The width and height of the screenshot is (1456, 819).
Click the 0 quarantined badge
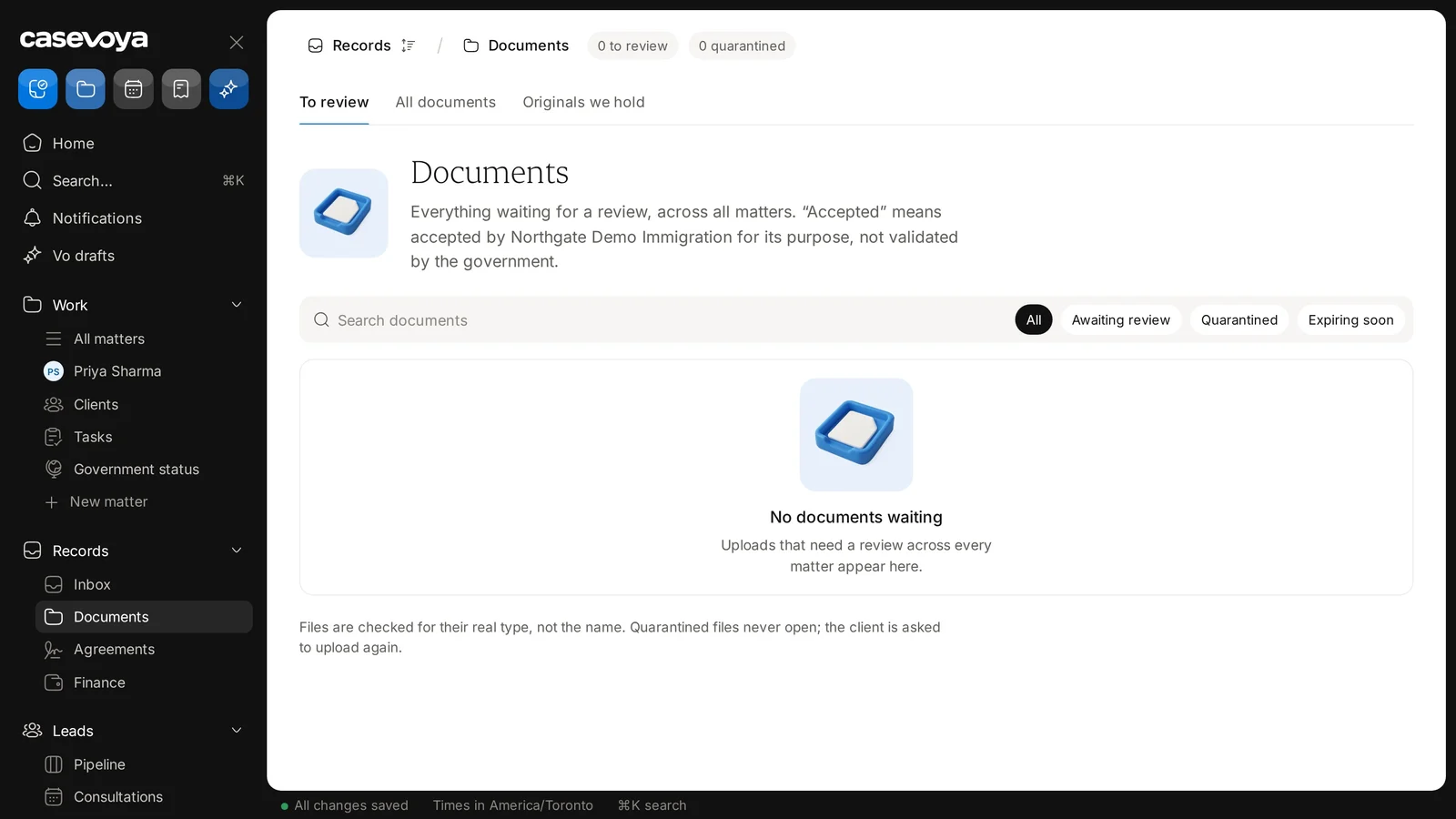(x=742, y=45)
